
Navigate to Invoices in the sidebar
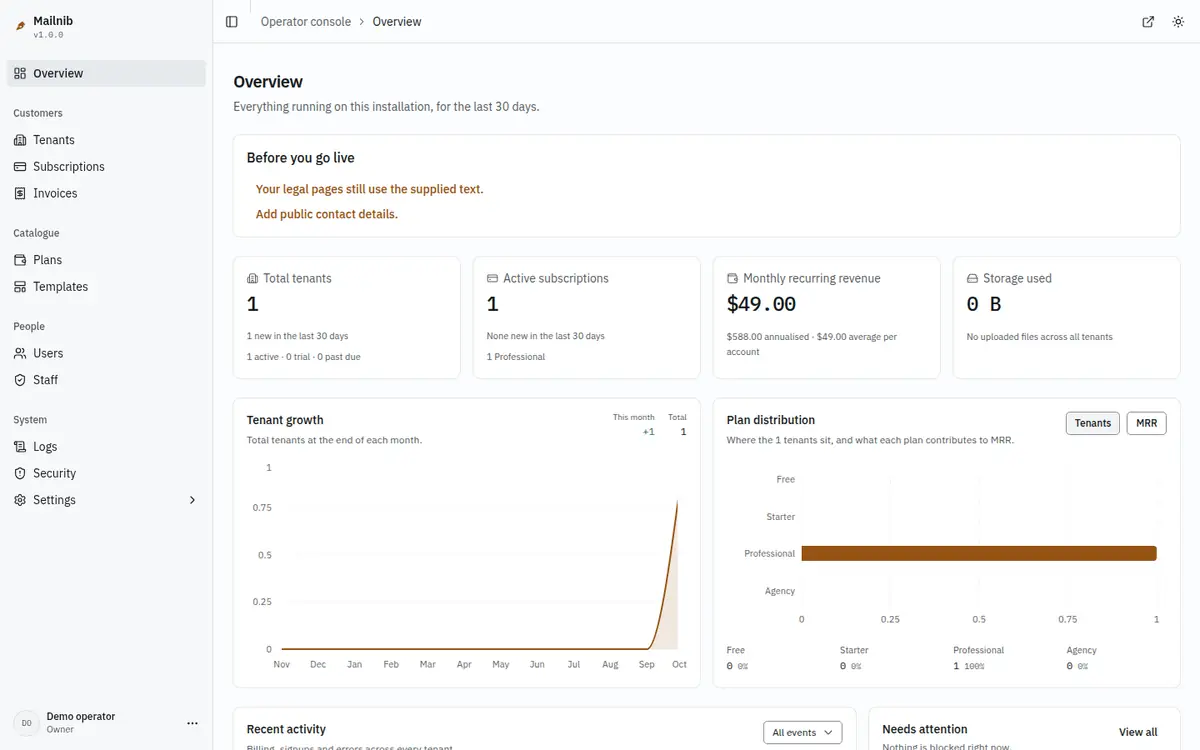[106, 193]
